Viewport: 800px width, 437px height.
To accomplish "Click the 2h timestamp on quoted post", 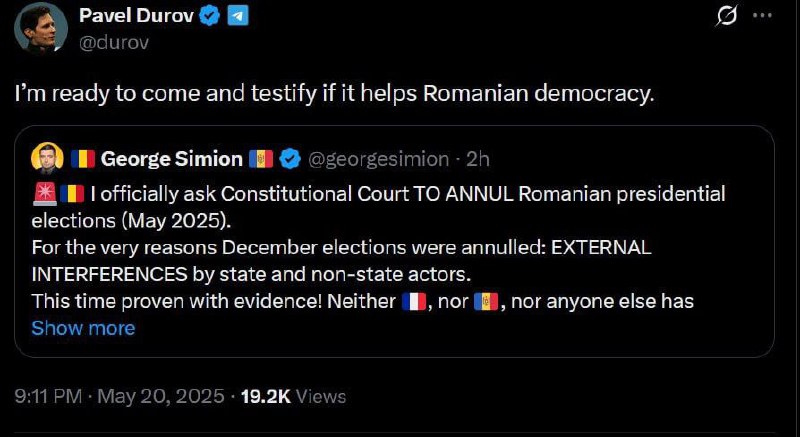I will coord(476,158).
